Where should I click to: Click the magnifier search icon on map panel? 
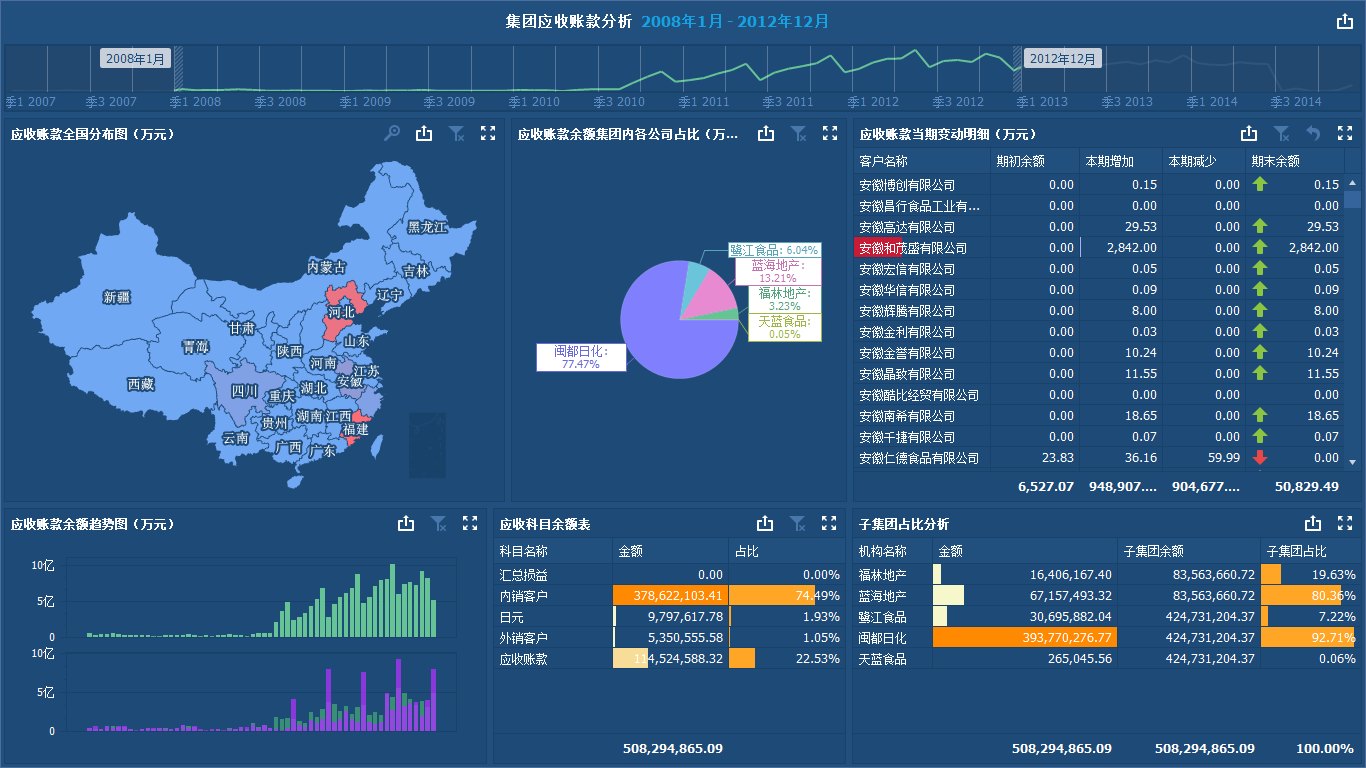(x=393, y=133)
